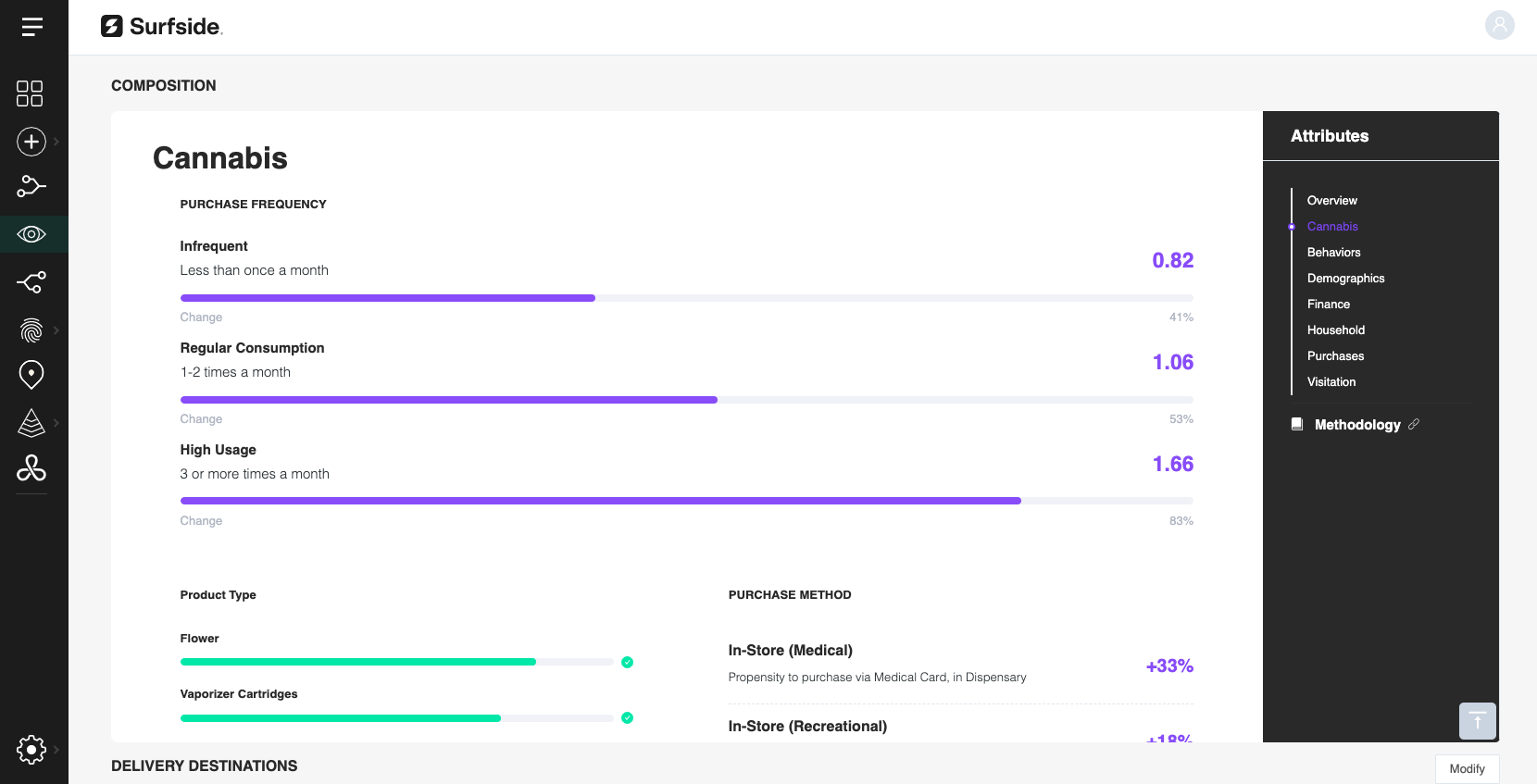The height and width of the screenshot is (784, 1537).
Task: Click the scroll-to-top arrow button
Action: click(x=1477, y=721)
